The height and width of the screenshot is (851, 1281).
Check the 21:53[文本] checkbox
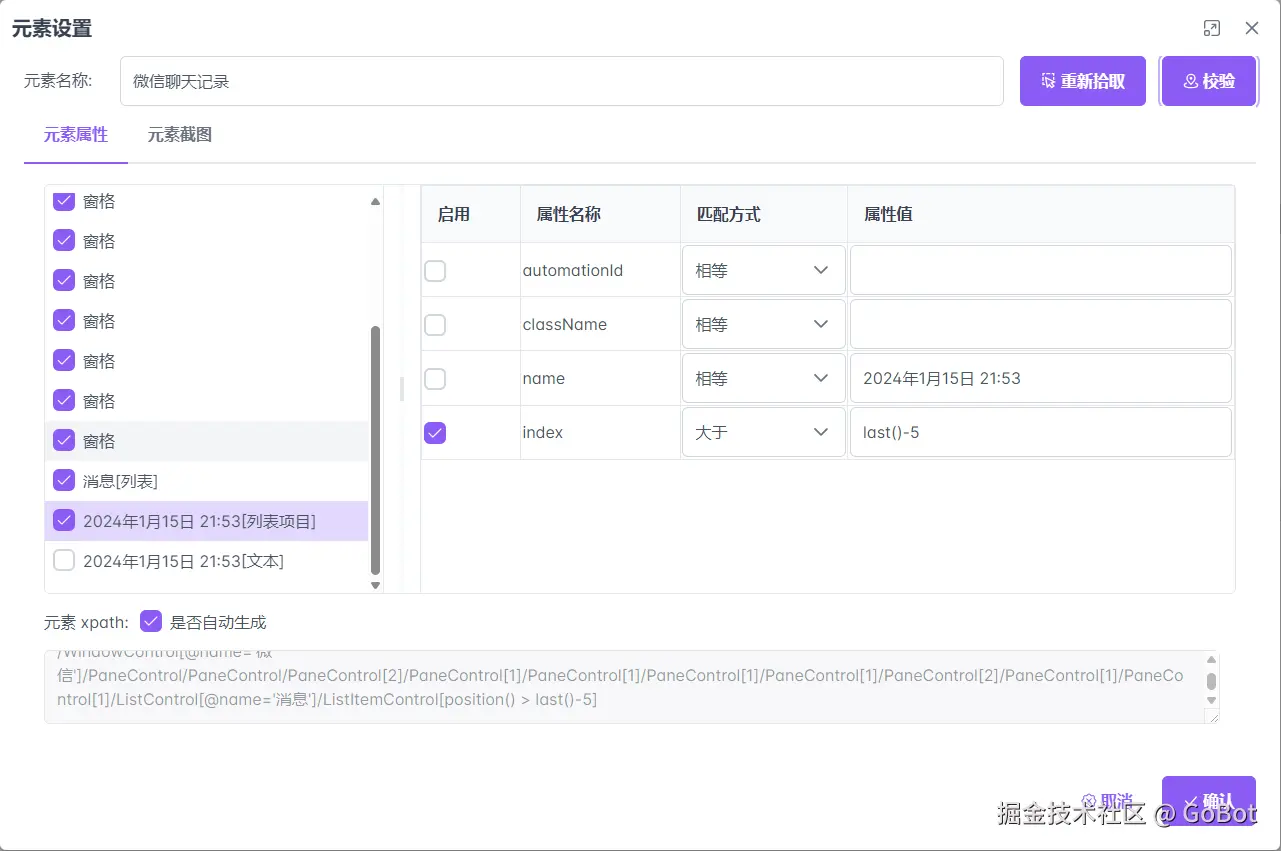[64, 560]
